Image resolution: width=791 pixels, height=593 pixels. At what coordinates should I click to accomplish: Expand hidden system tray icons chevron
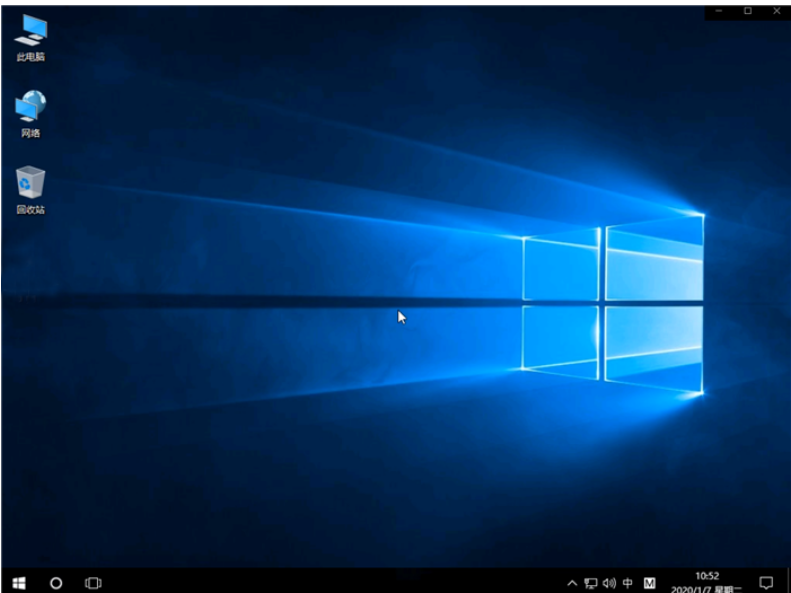click(572, 582)
